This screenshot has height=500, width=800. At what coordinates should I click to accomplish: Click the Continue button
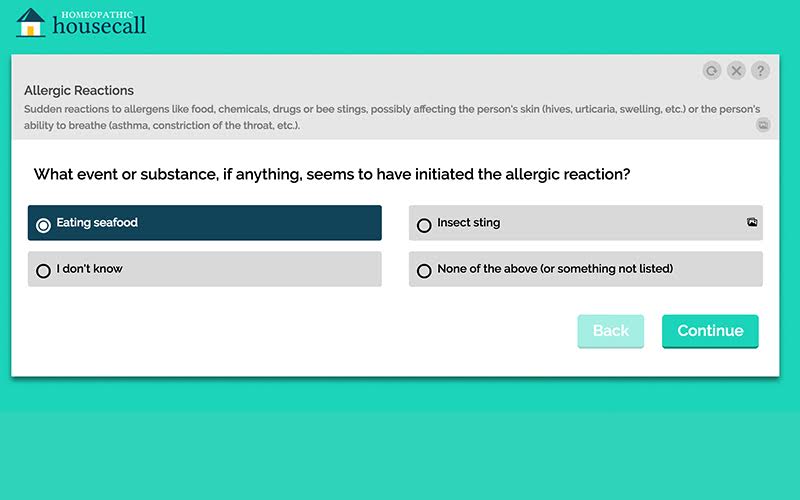click(710, 331)
